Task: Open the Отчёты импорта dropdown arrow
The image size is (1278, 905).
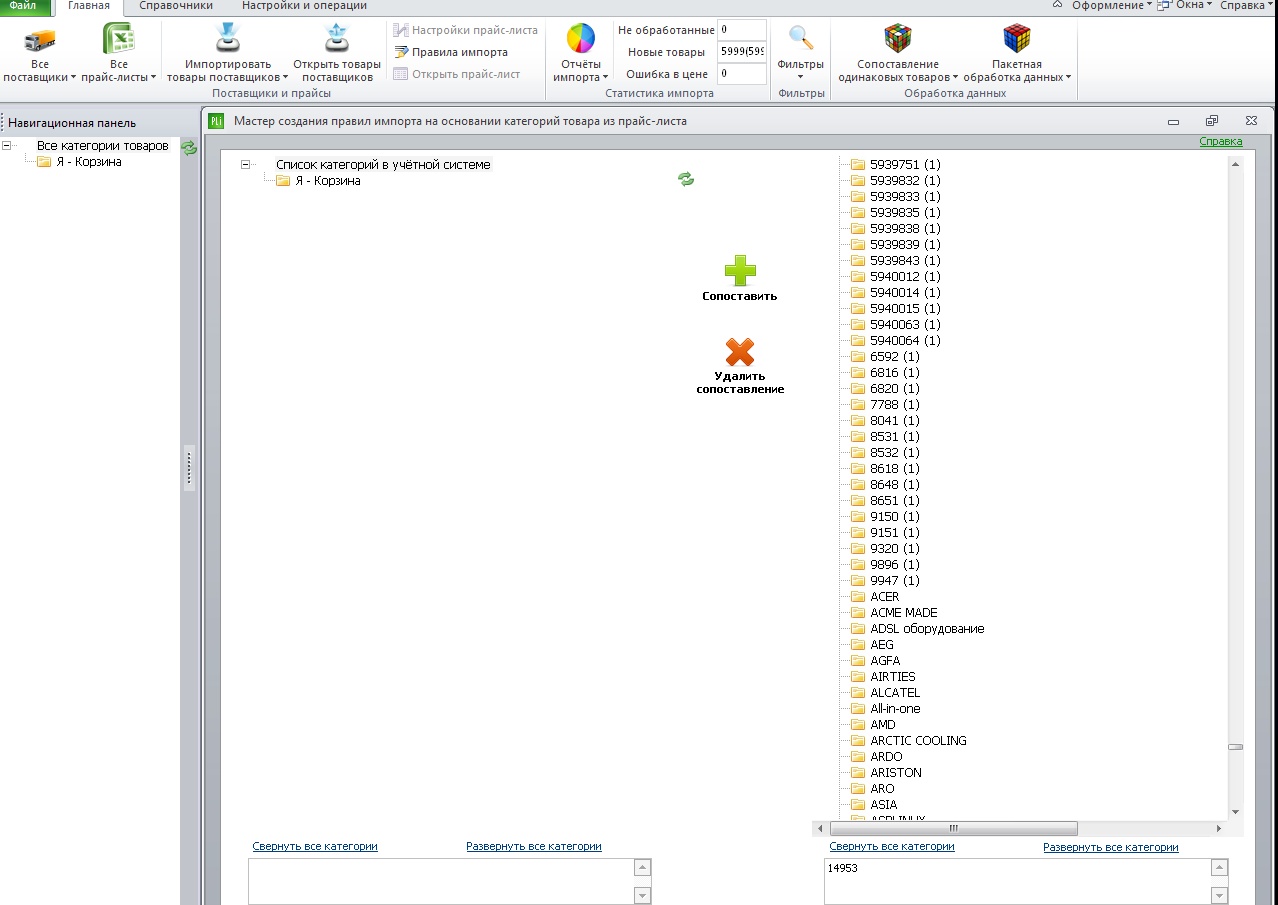Action: 605,78
